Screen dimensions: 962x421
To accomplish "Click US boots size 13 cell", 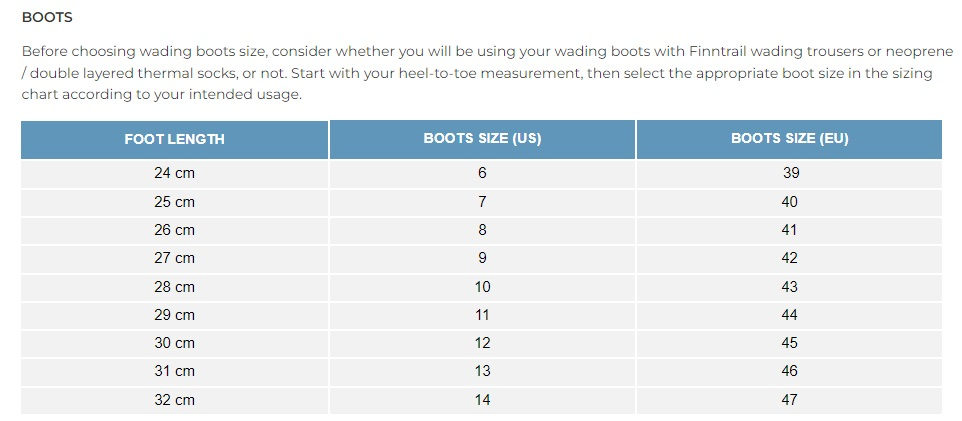I will pos(482,372).
